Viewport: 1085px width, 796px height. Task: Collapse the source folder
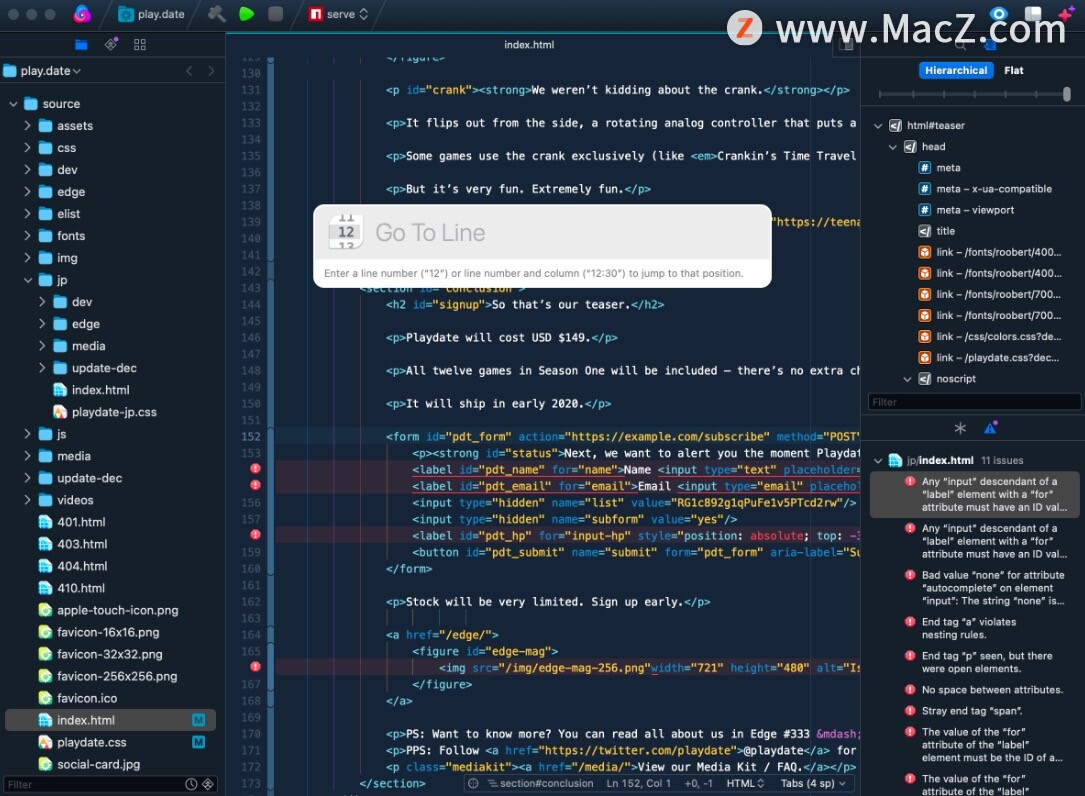pos(13,104)
